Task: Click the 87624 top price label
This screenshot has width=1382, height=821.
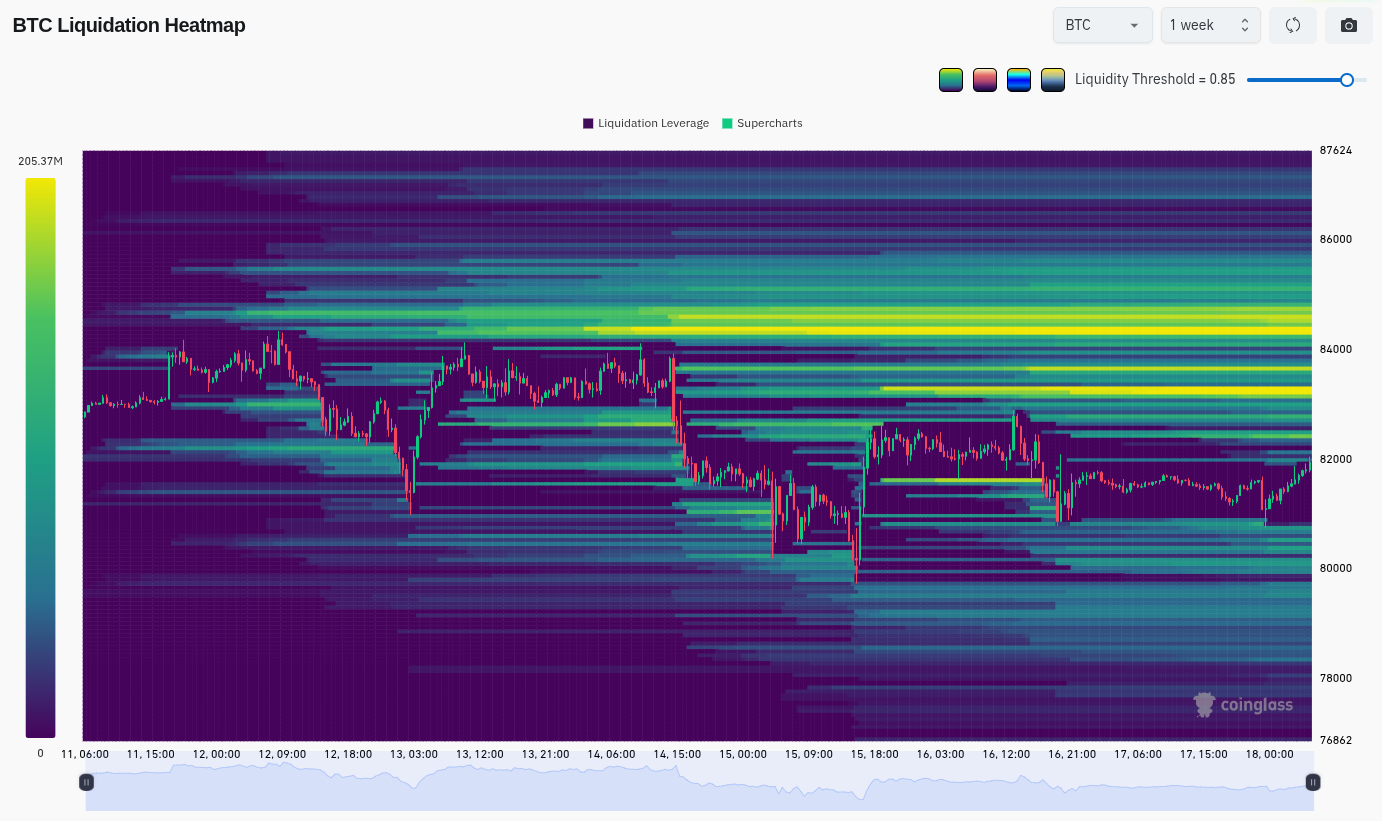Action: coord(1335,151)
